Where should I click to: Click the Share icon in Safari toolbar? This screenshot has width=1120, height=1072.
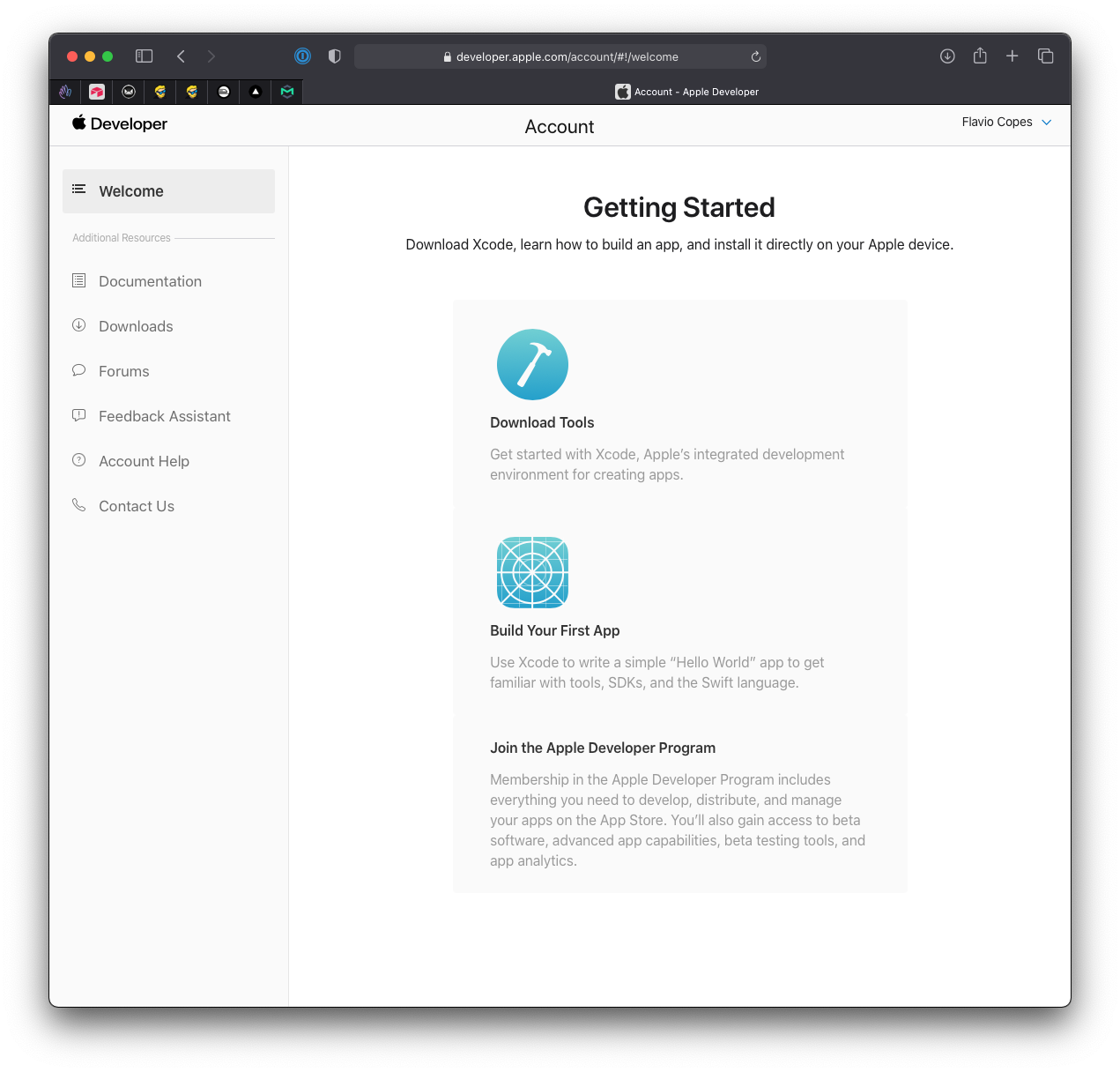(980, 56)
